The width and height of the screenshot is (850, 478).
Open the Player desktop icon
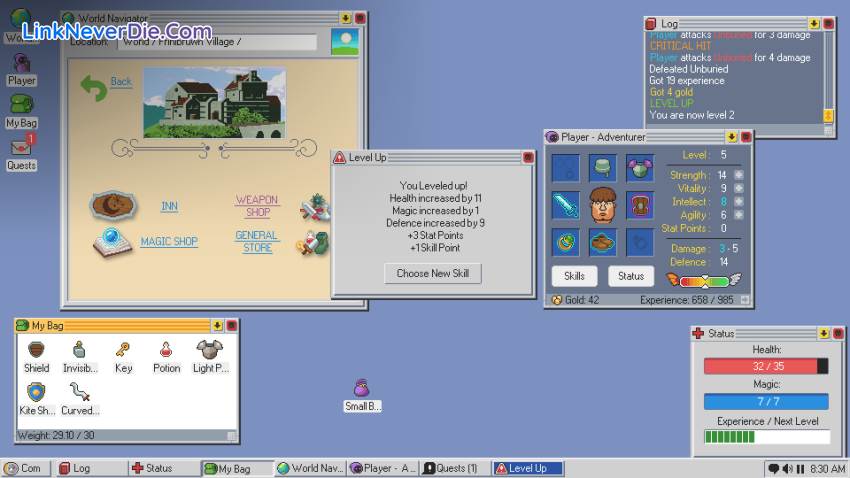tap(22, 70)
